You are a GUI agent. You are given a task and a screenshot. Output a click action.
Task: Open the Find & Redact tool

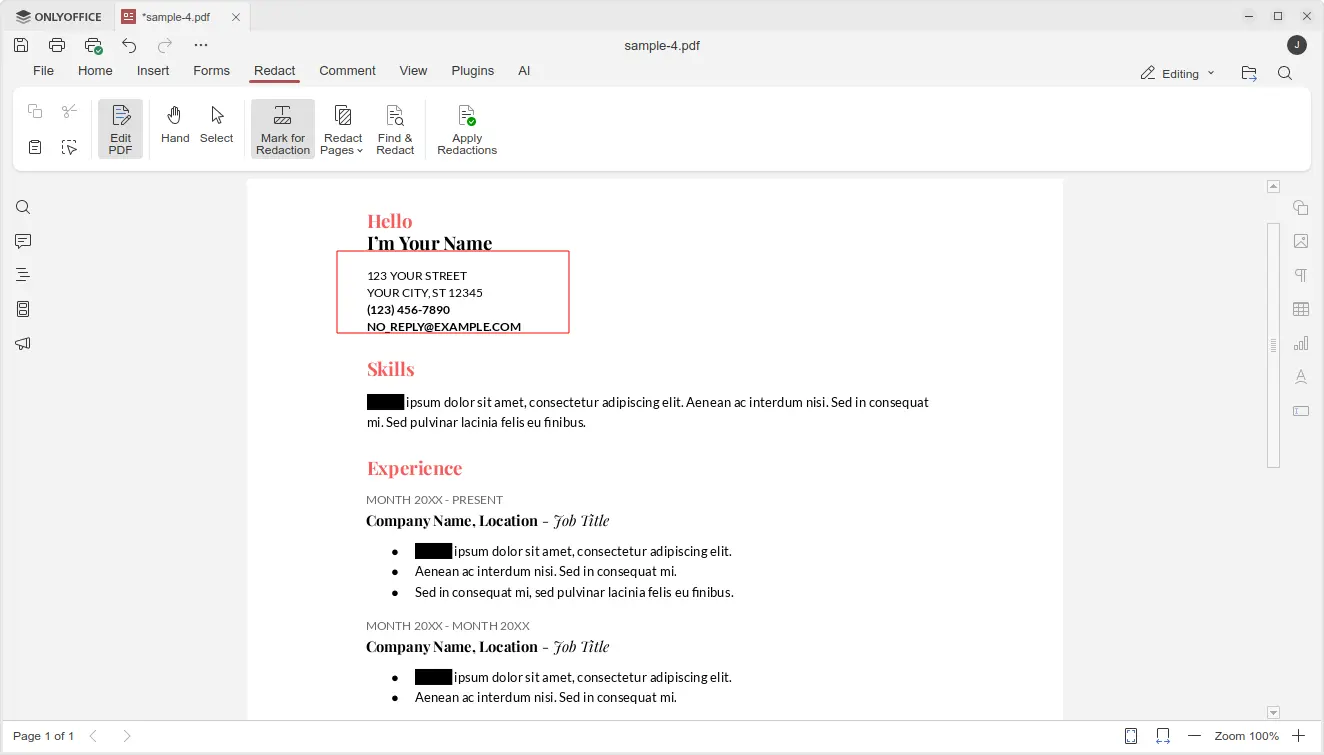395,129
